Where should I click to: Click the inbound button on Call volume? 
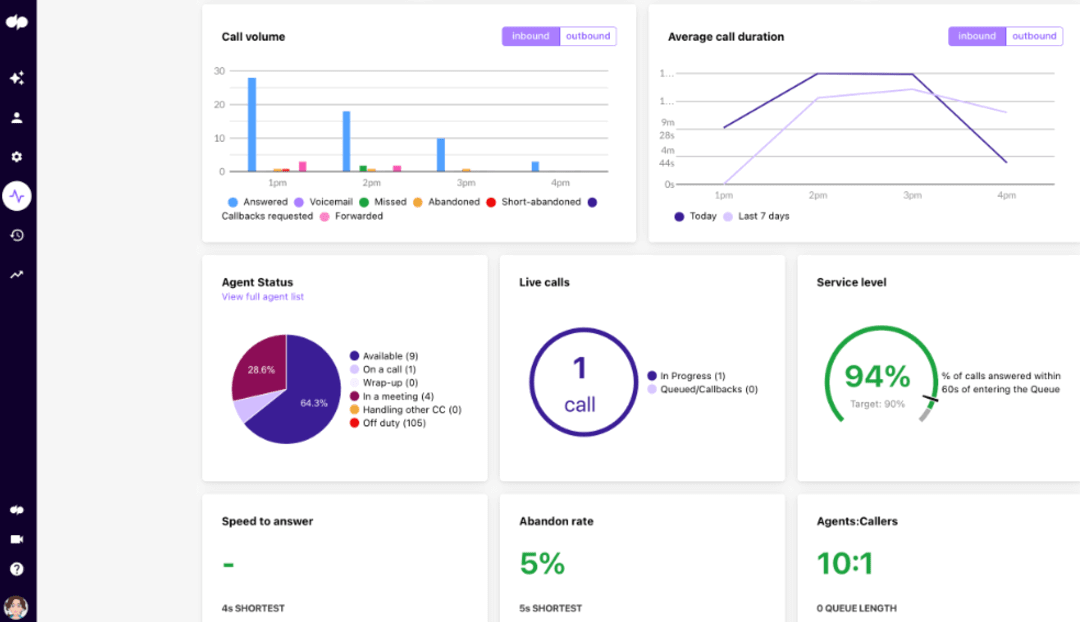(x=531, y=36)
